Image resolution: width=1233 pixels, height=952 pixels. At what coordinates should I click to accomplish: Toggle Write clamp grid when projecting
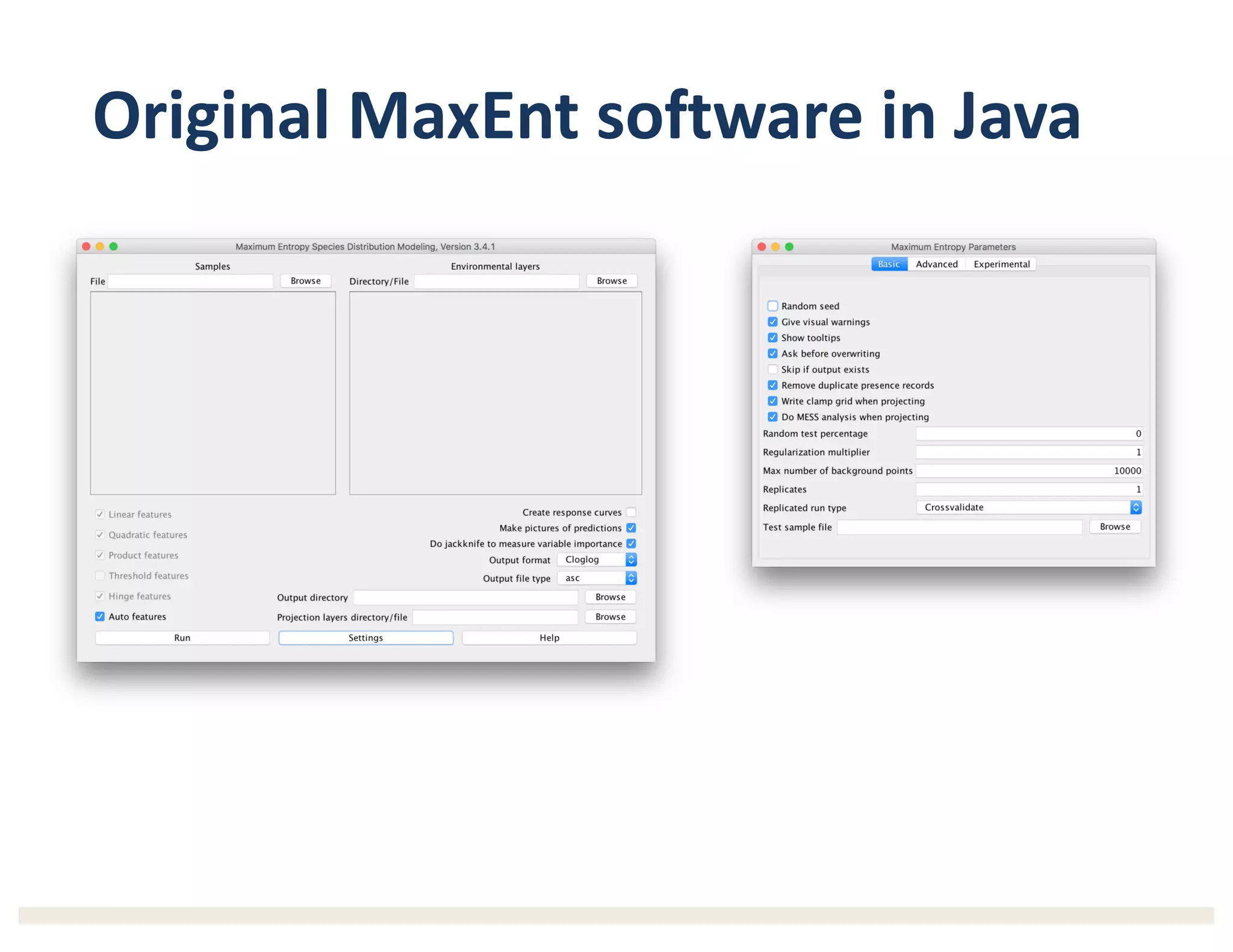tap(772, 401)
